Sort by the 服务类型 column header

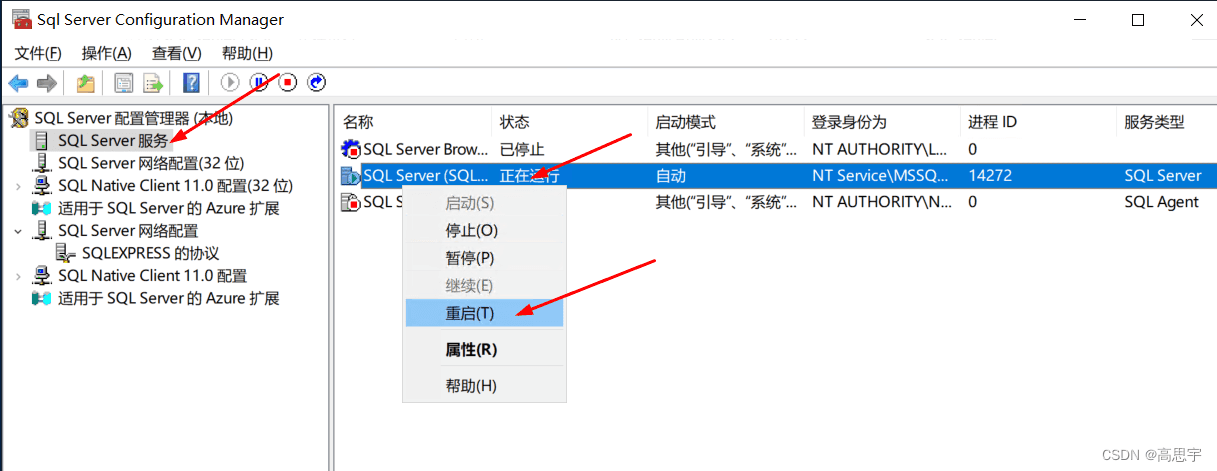click(x=1166, y=122)
